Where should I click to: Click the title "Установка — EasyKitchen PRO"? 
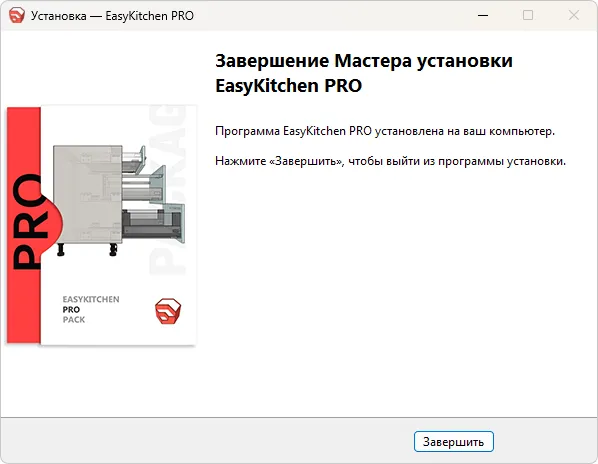click(112, 16)
